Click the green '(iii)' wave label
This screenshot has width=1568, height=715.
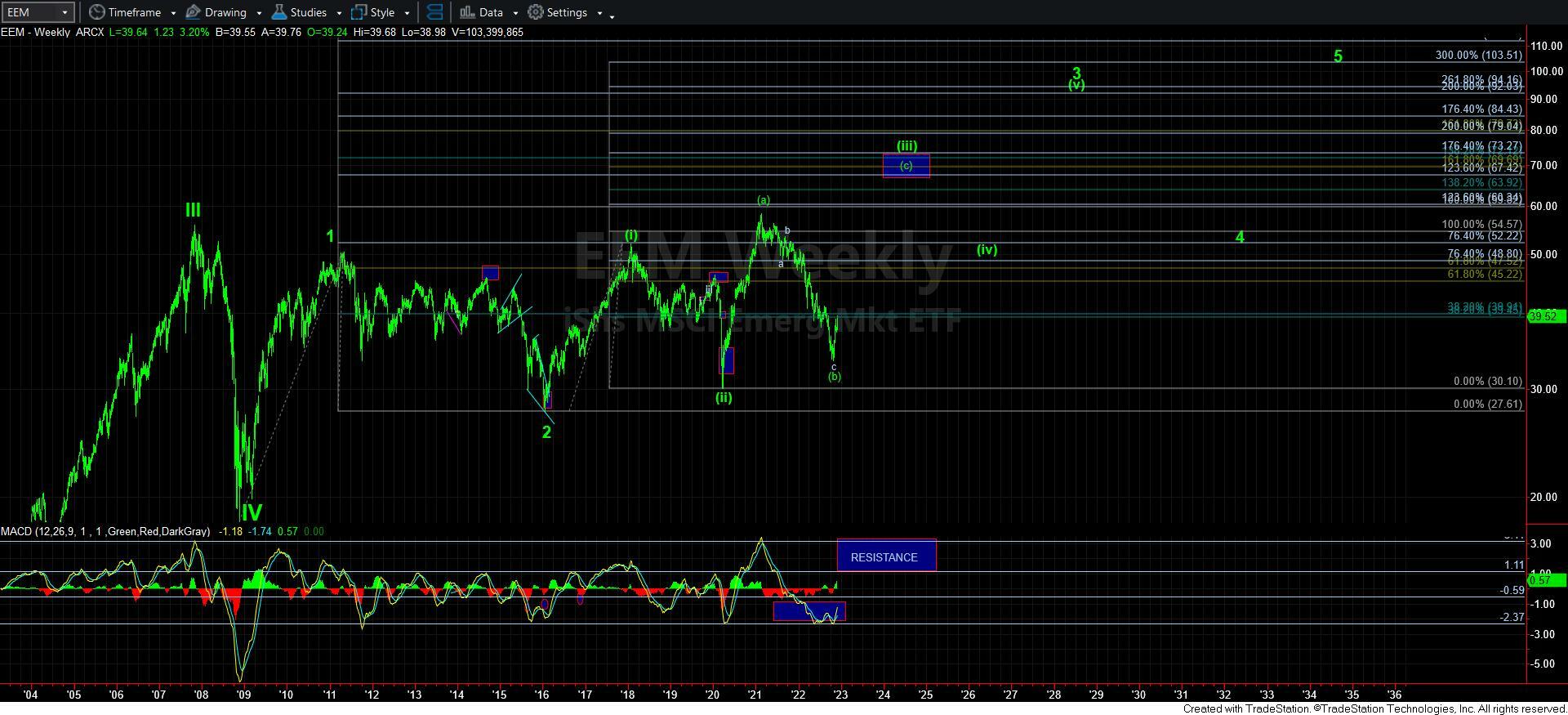(906, 145)
